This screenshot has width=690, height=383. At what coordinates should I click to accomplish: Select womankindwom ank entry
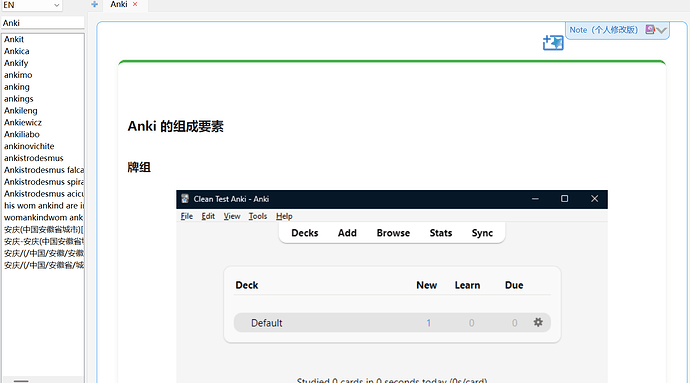point(44,217)
